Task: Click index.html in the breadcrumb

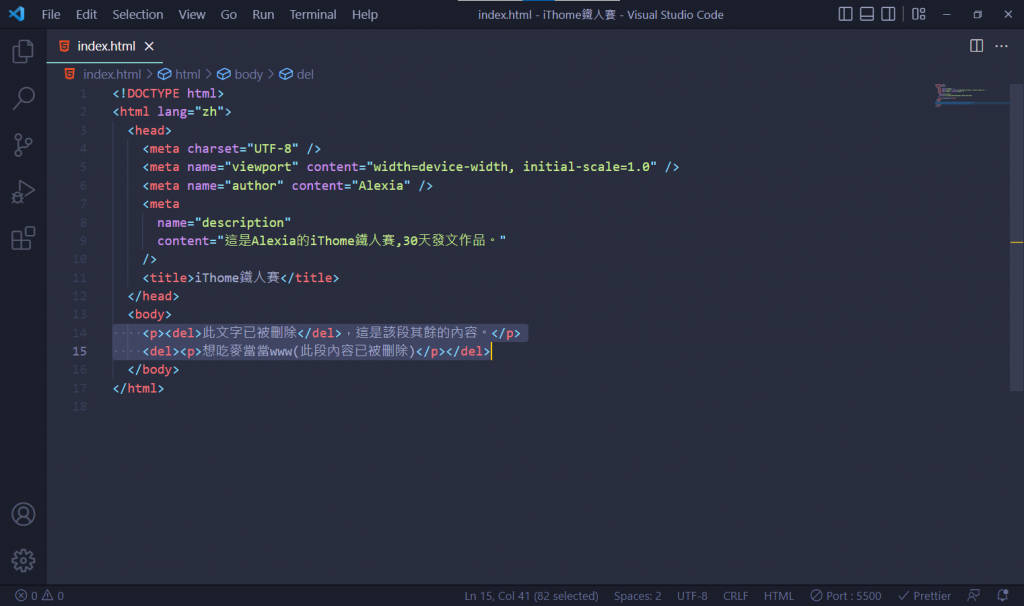Action: tap(112, 74)
